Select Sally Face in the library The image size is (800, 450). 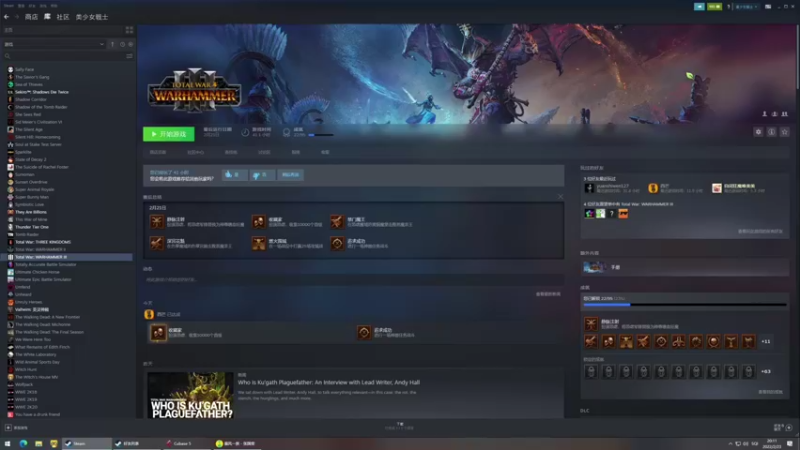(x=24, y=69)
